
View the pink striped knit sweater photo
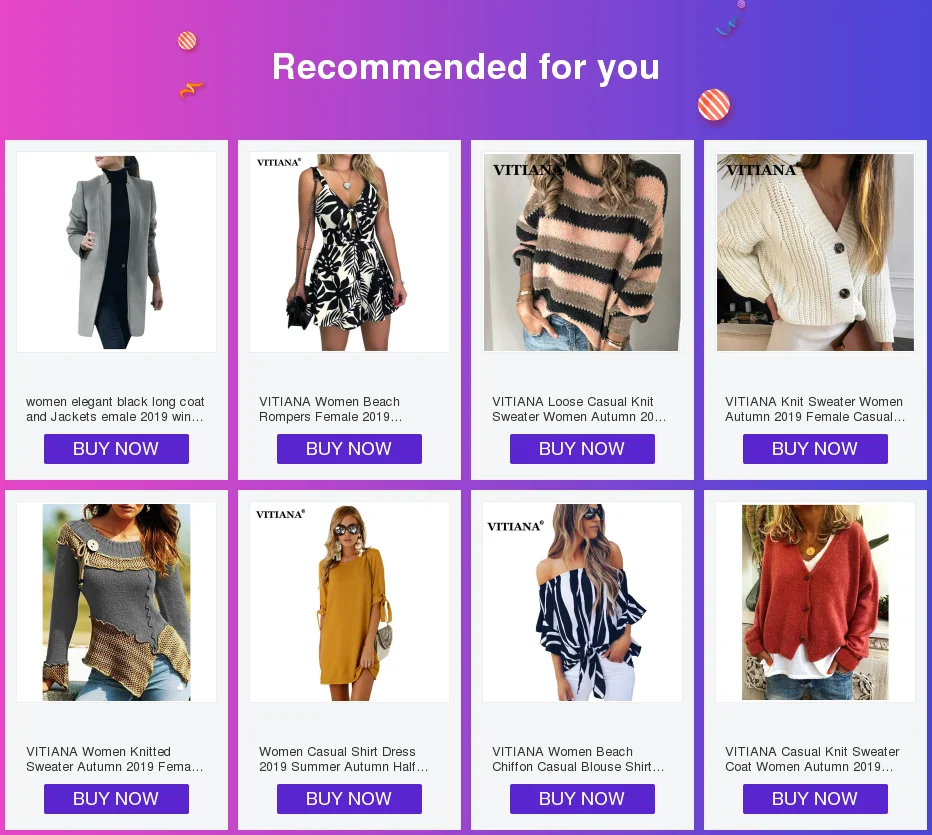[582, 252]
